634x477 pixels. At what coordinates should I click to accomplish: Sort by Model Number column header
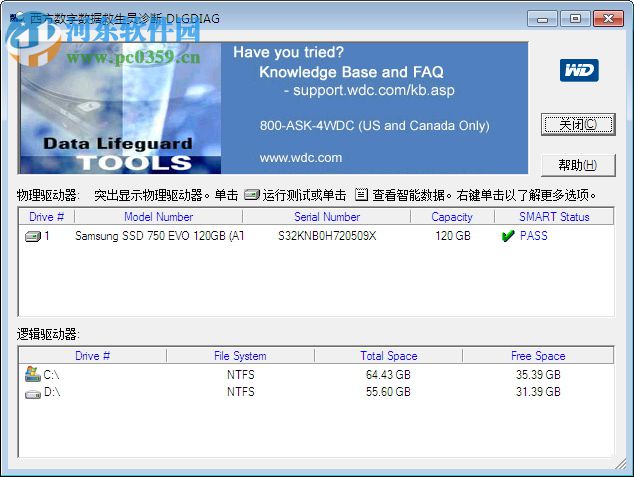pos(158,217)
